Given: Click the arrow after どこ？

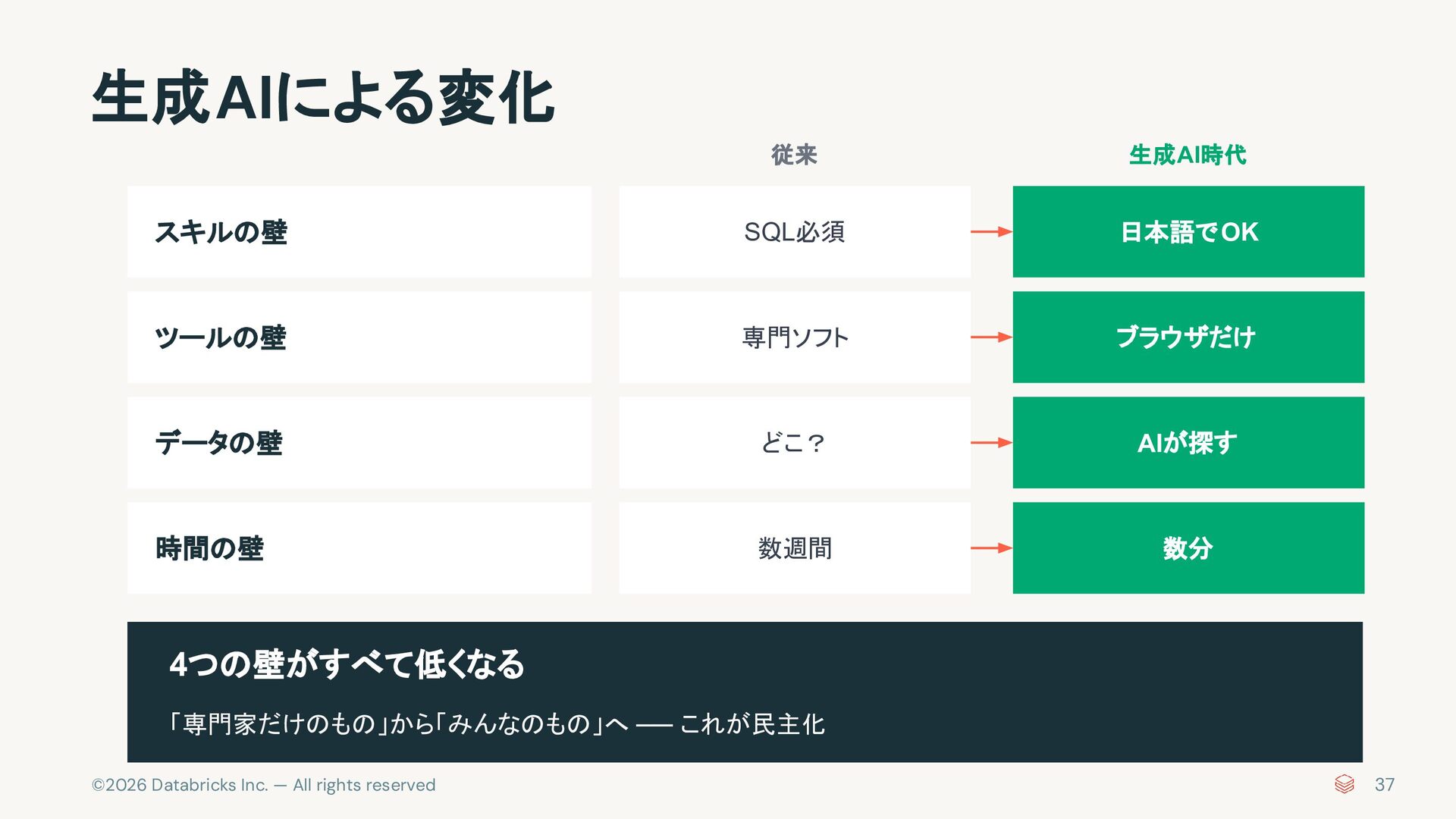Looking at the screenshot, I should 991,442.
